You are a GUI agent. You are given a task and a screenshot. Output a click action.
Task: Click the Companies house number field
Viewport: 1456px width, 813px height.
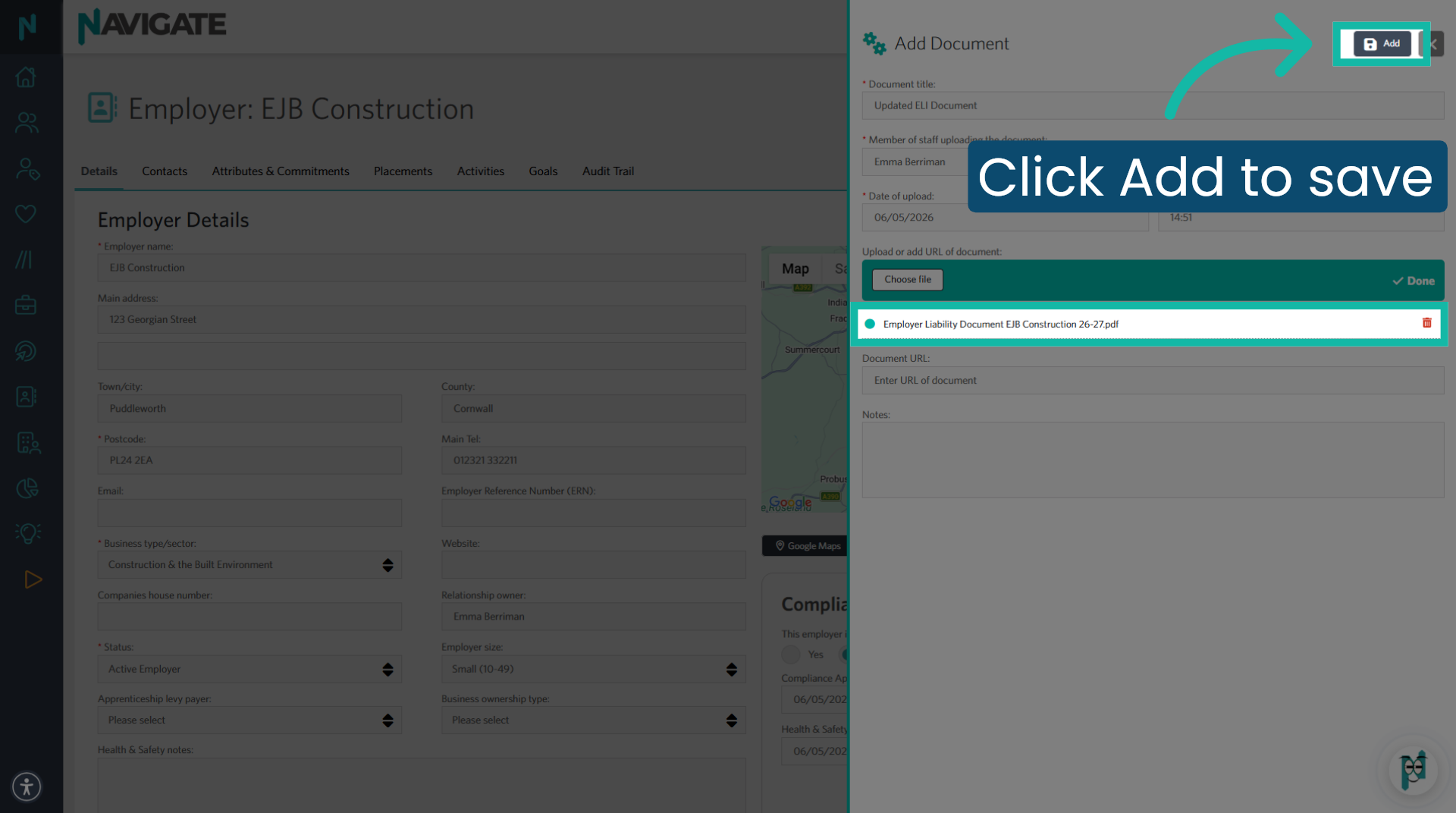point(249,617)
